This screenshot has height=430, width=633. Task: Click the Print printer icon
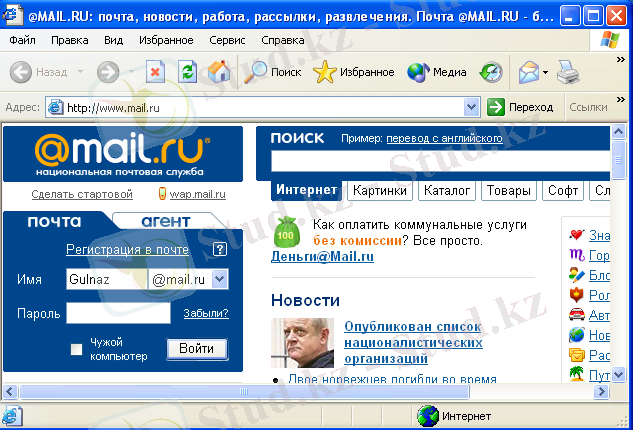point(567,72)
